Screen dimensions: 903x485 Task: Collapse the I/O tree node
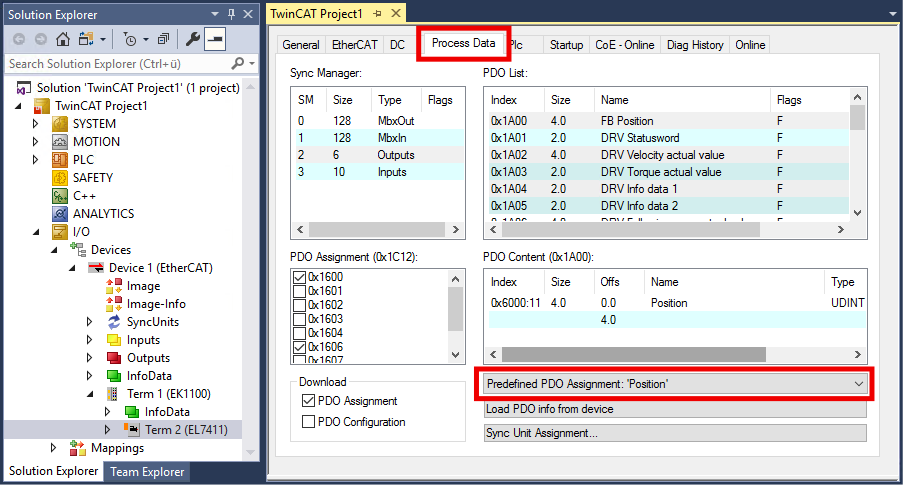coord(36,232)
